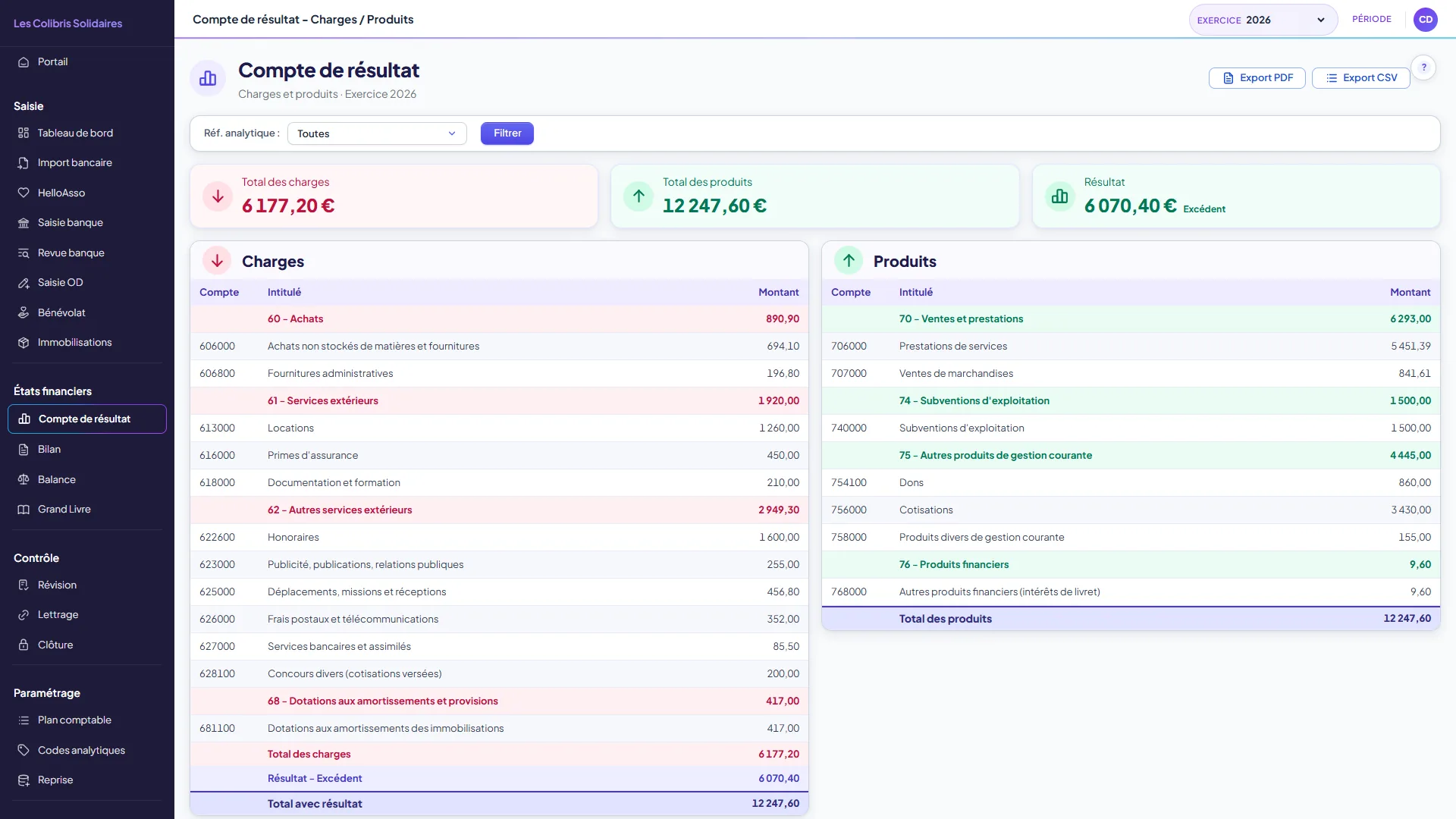Click the Total des charges summary card

pyautogui.click(x=394, y=196)
